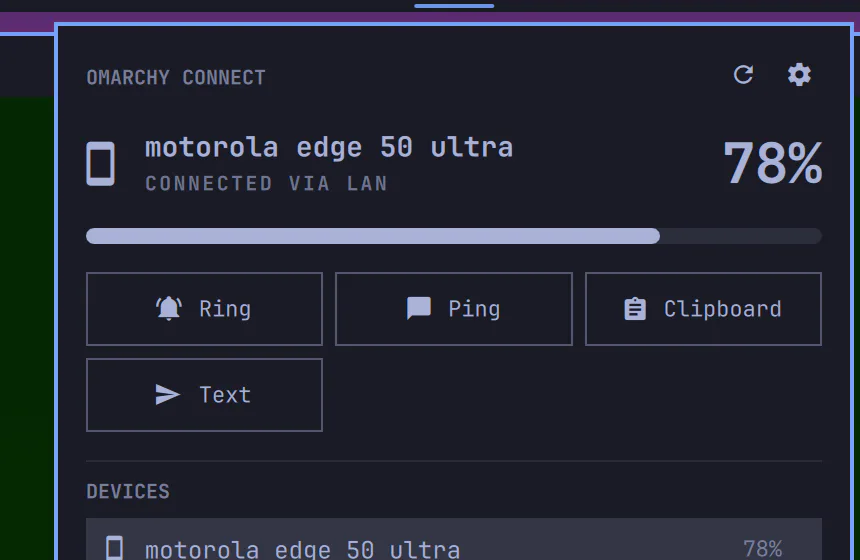860x560 pixels.
Task: Click the Clipboard button label
Action: point(722,309)
